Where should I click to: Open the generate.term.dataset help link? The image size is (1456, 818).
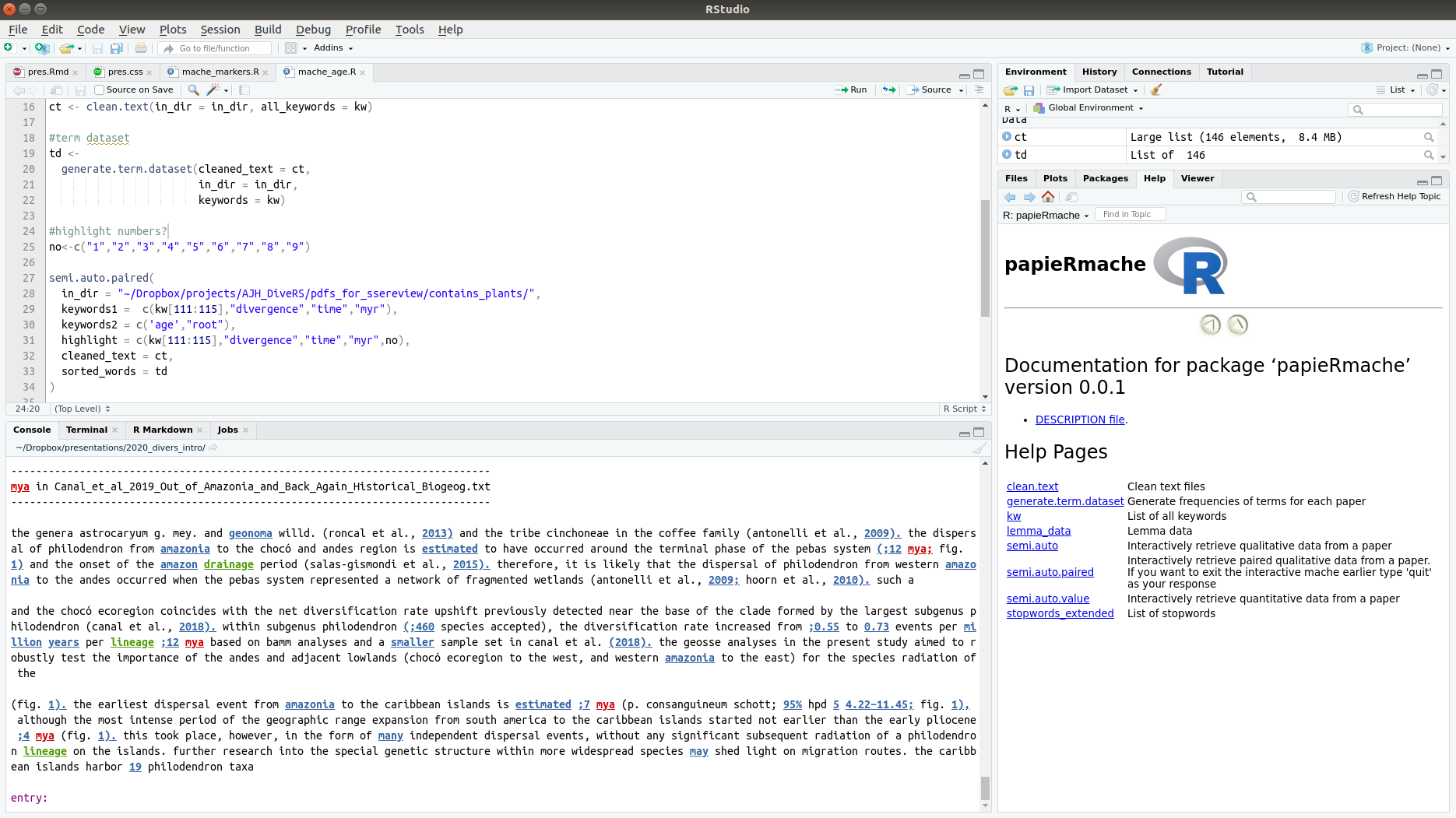coord(1065,502)
